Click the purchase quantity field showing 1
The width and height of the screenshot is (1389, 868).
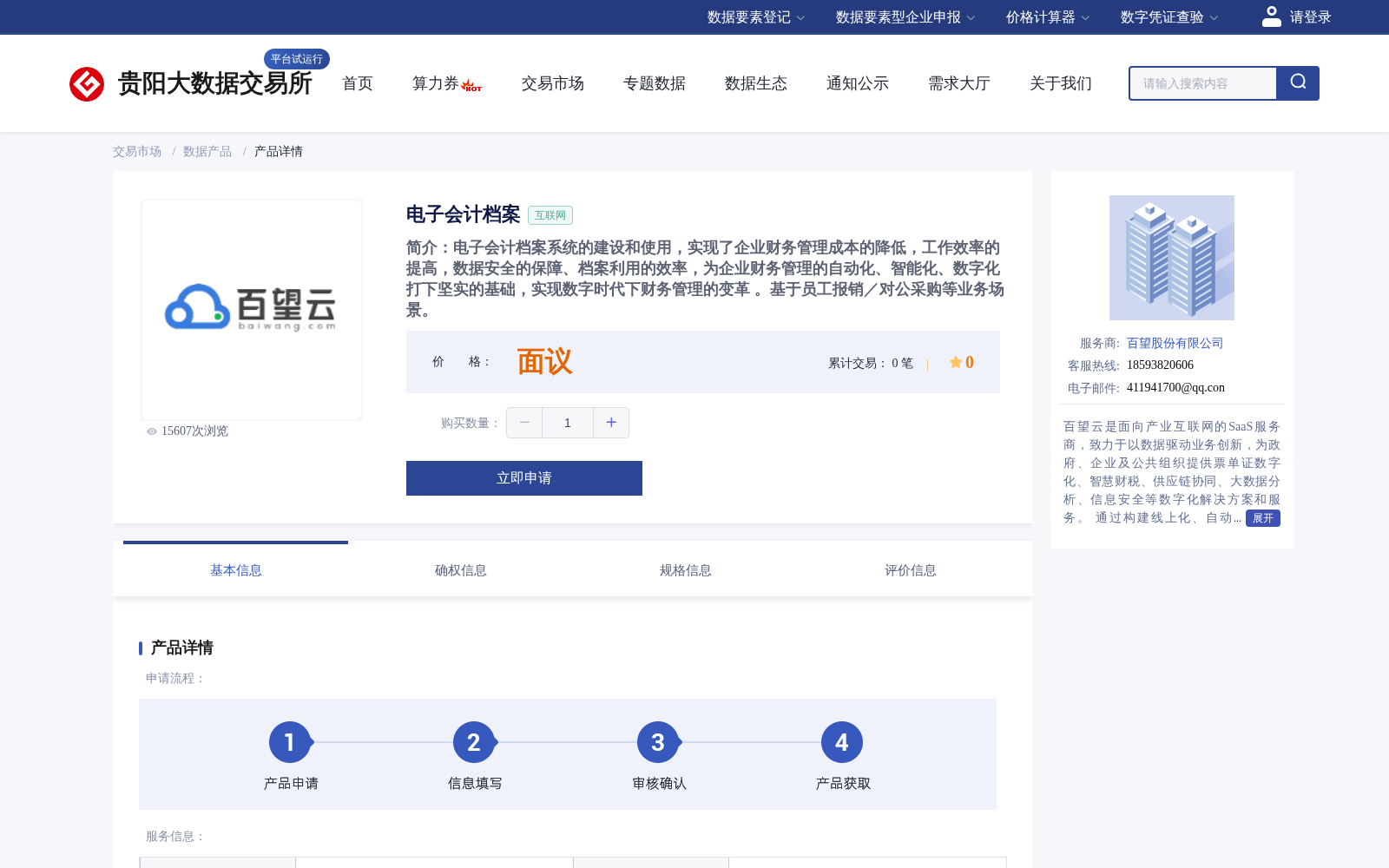(x=568, y=423)
